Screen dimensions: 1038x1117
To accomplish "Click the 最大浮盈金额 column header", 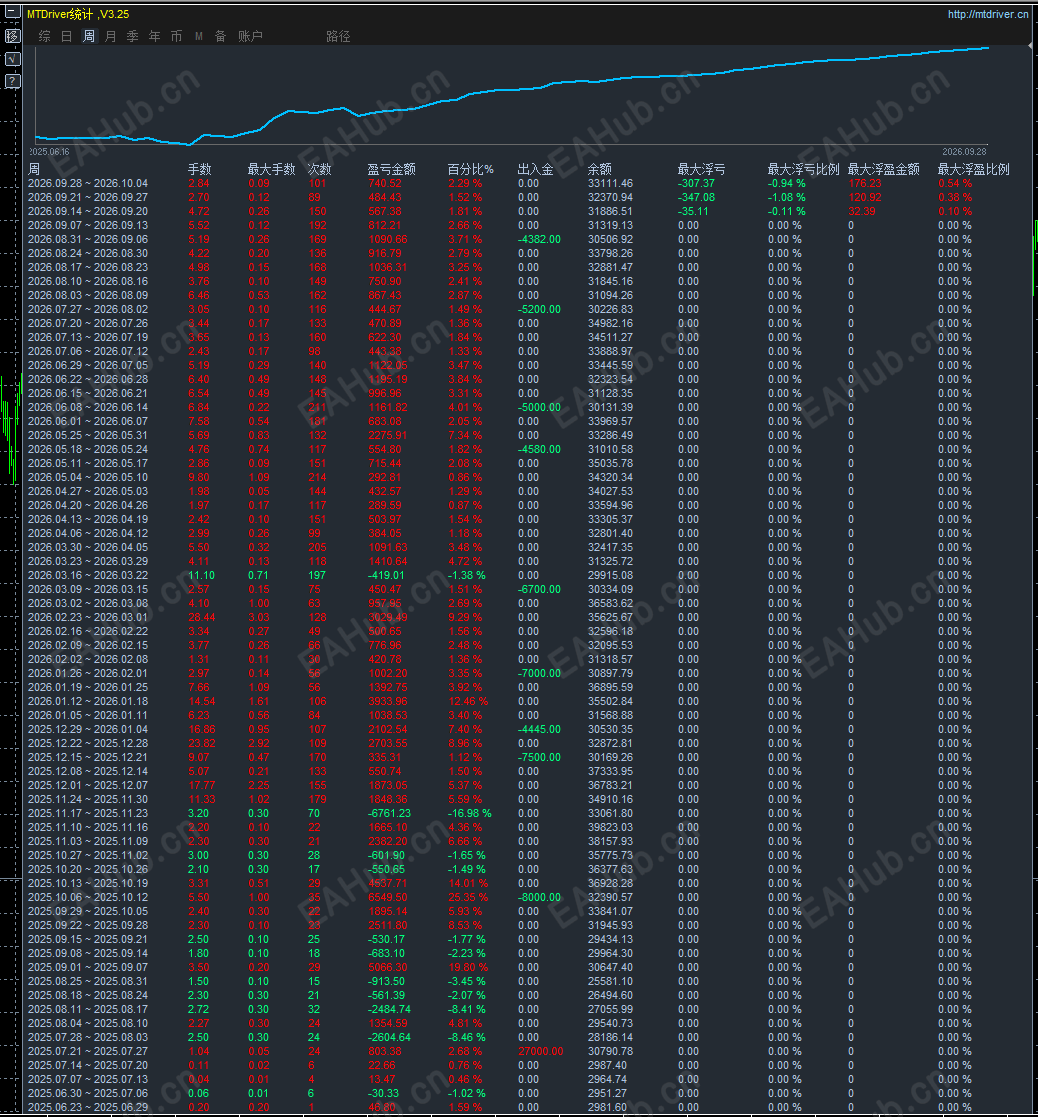I will [x=883, y=169].
